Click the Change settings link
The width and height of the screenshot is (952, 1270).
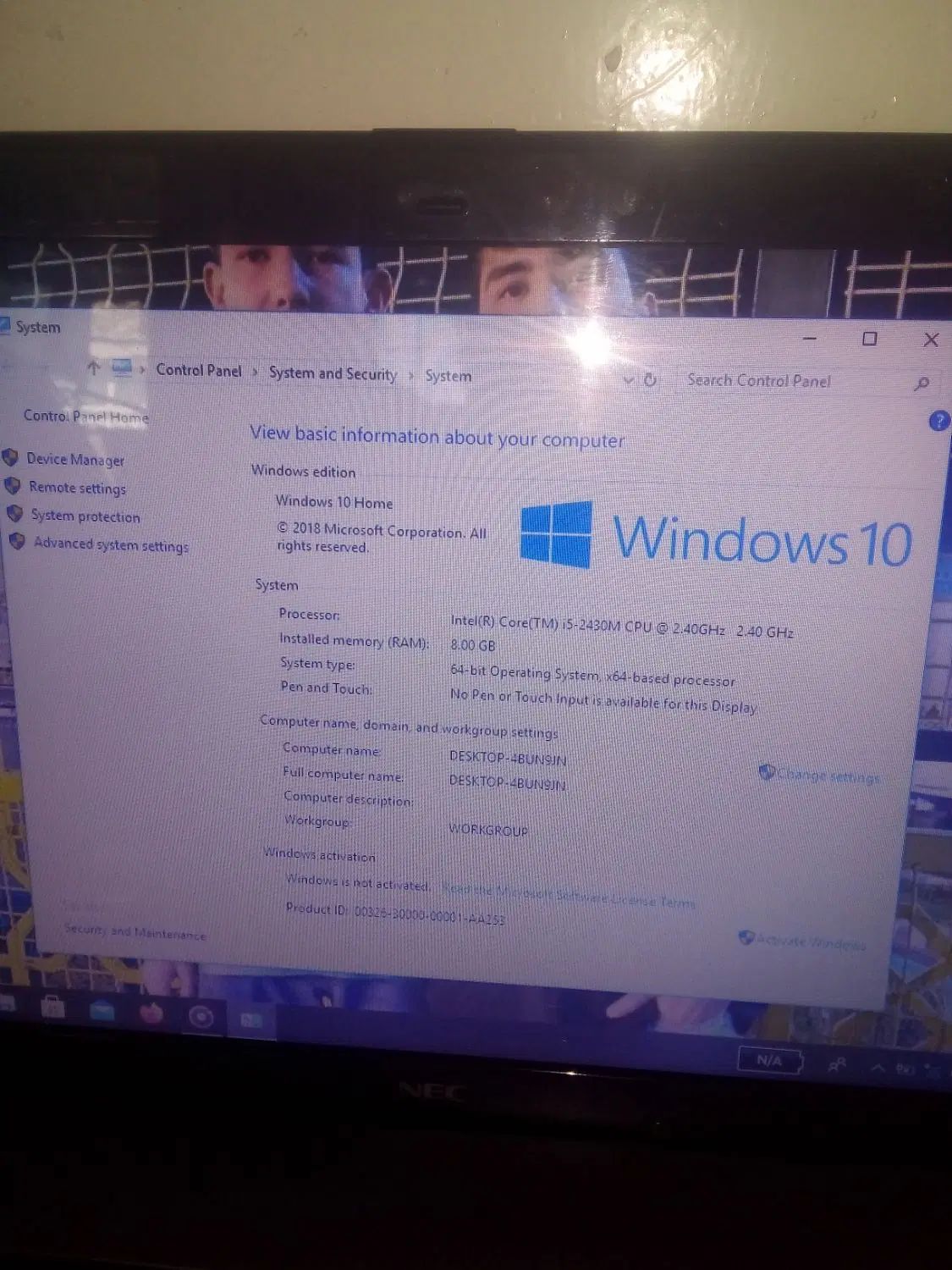click(x=828, y=775)
